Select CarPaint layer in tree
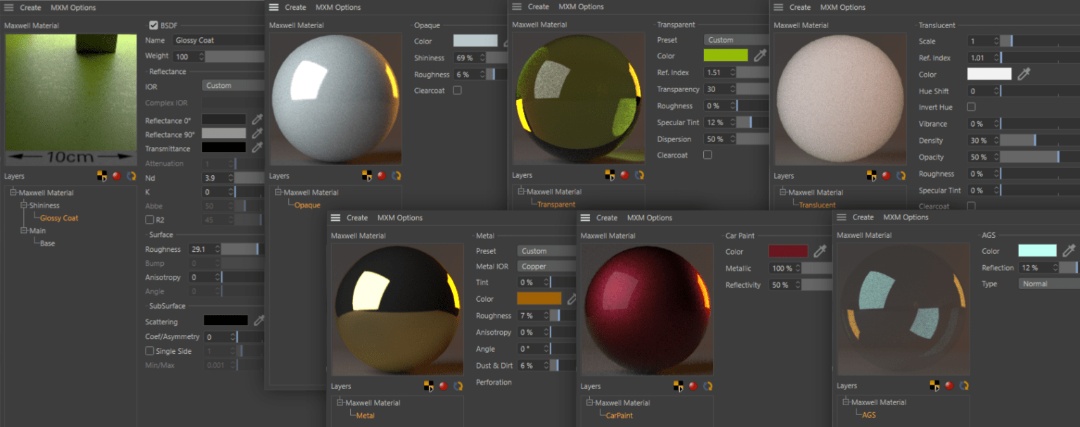This screenshot has width=1080, height=427. coord(619,415)
